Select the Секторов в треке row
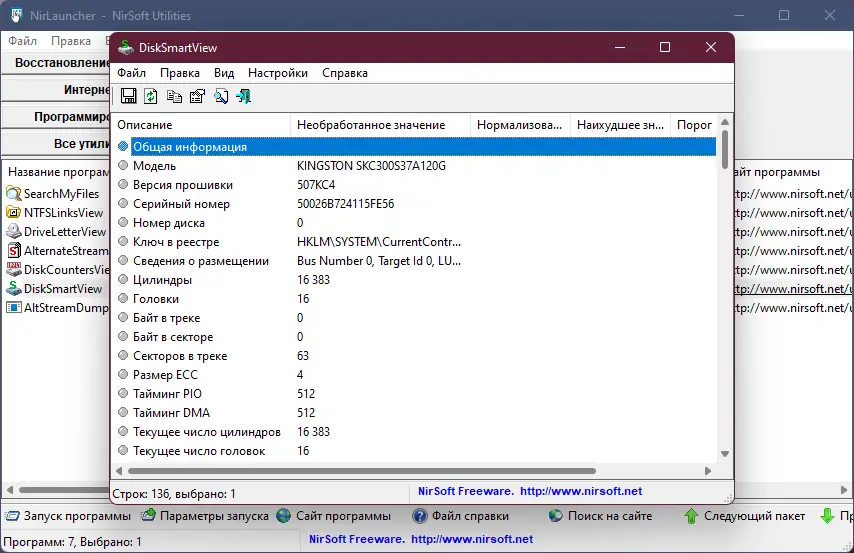This screenshot has width=854, height=553. [415, 356]
